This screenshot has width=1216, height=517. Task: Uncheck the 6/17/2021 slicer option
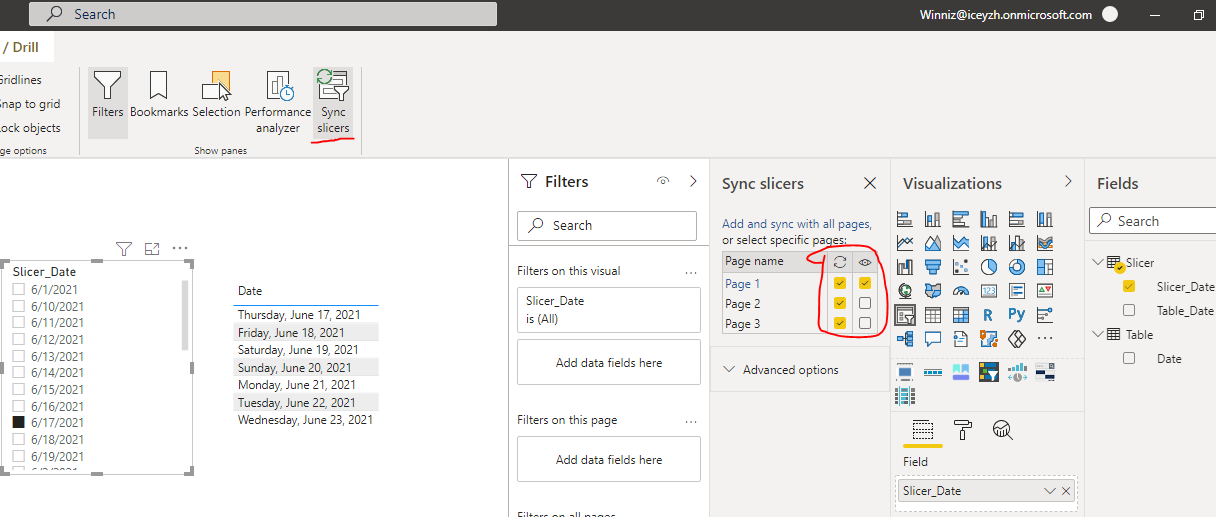point(18,423)
